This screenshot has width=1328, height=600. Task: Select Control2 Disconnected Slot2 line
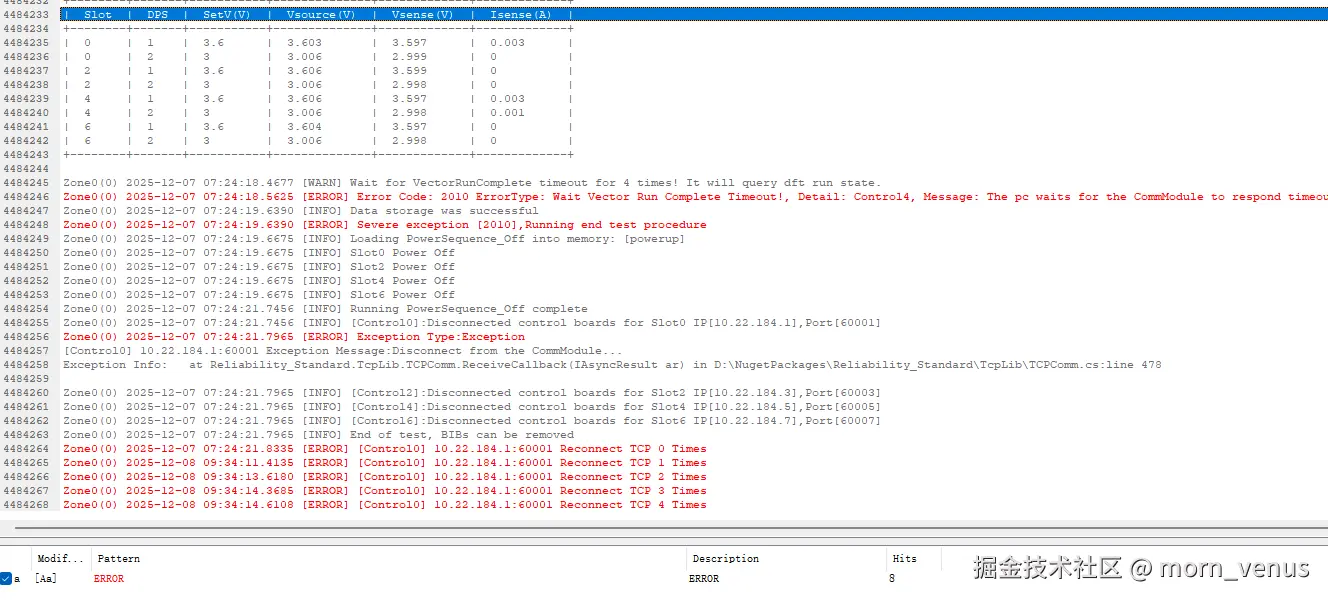[x=472, y=393]
